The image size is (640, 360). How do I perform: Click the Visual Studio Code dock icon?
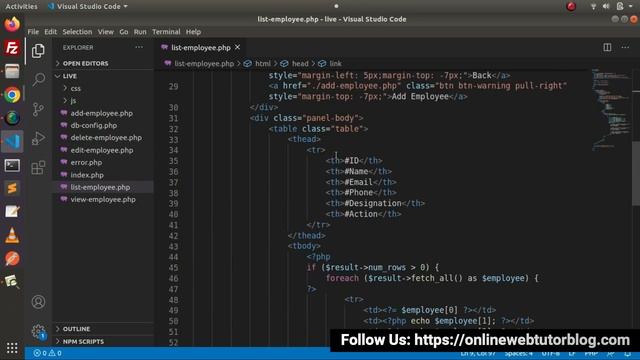pos(12,141)
